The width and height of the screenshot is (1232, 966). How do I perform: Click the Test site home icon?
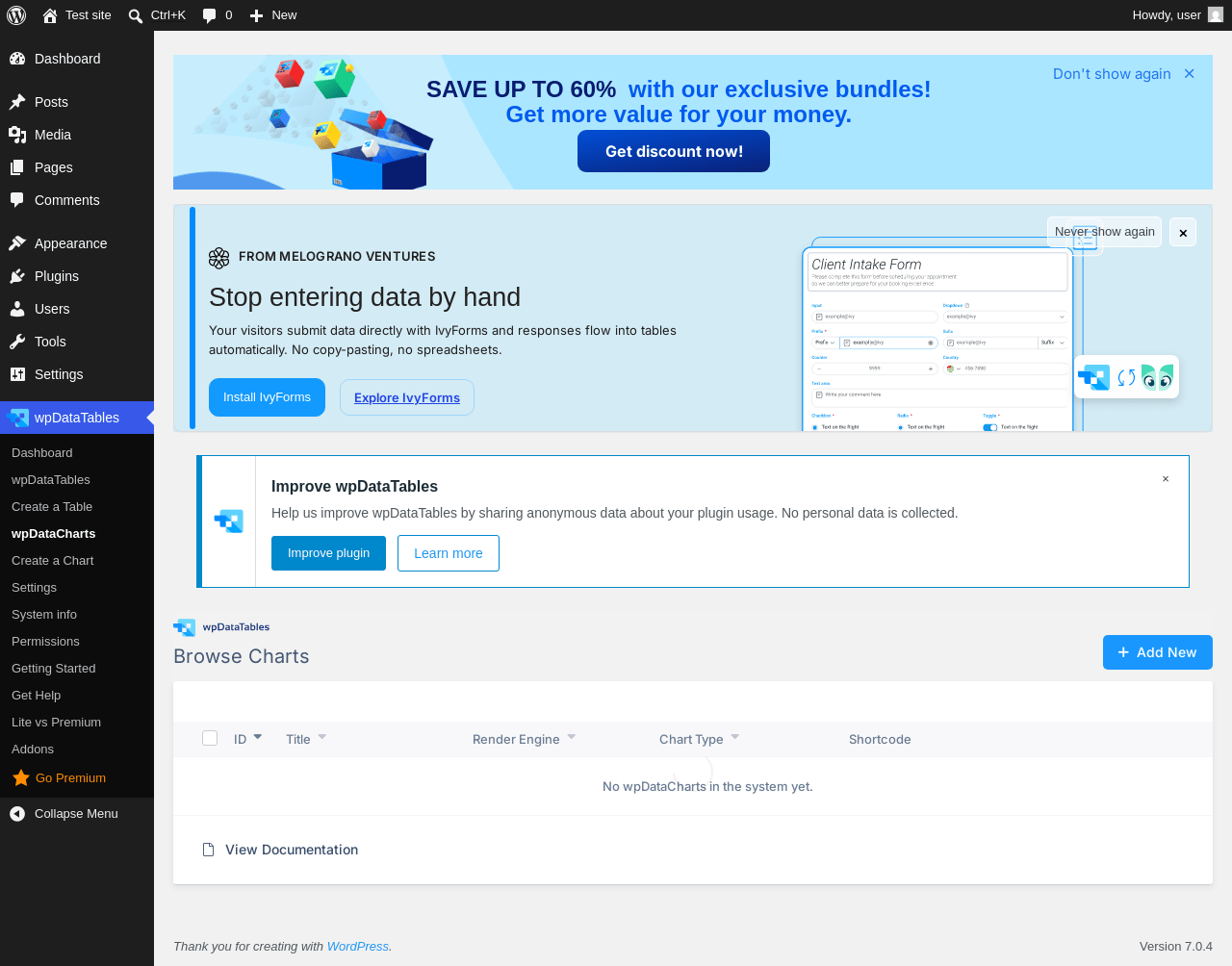click(x=50, y=15)
